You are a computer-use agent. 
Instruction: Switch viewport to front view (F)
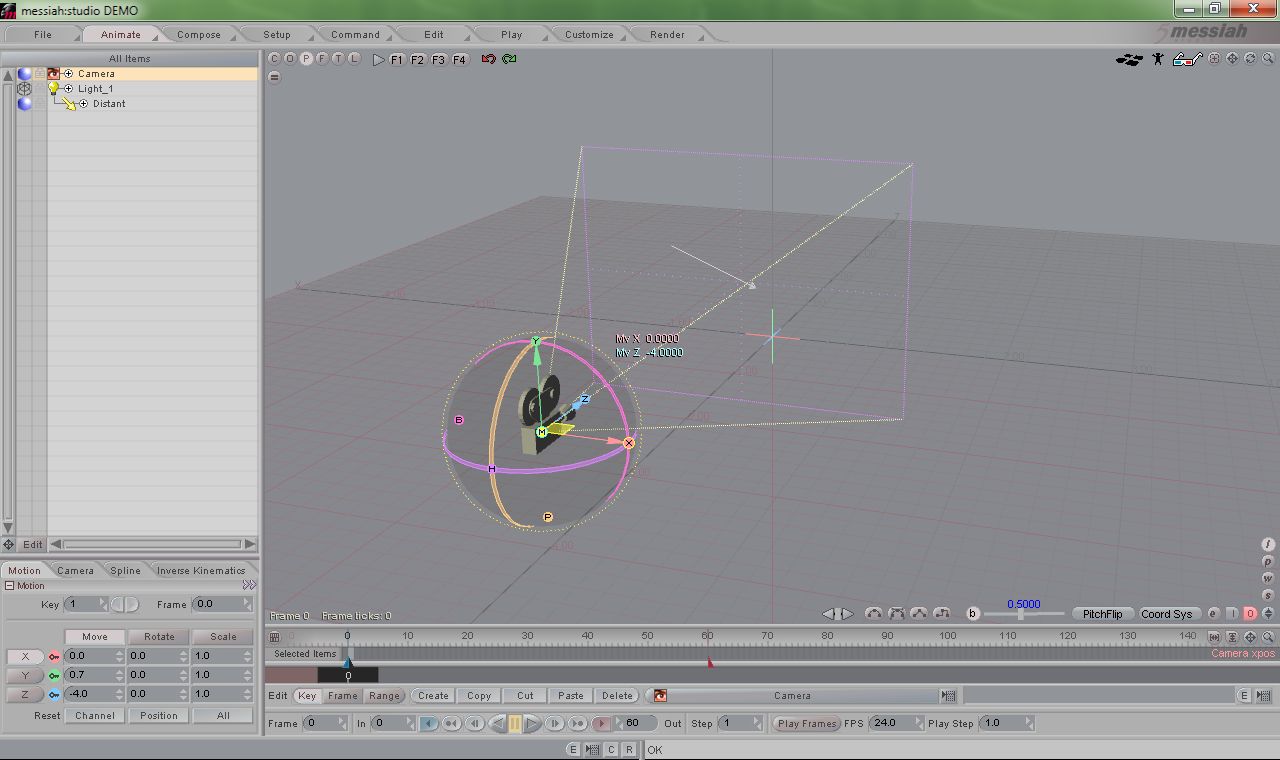pyautogui.click(x=322, y=58)
